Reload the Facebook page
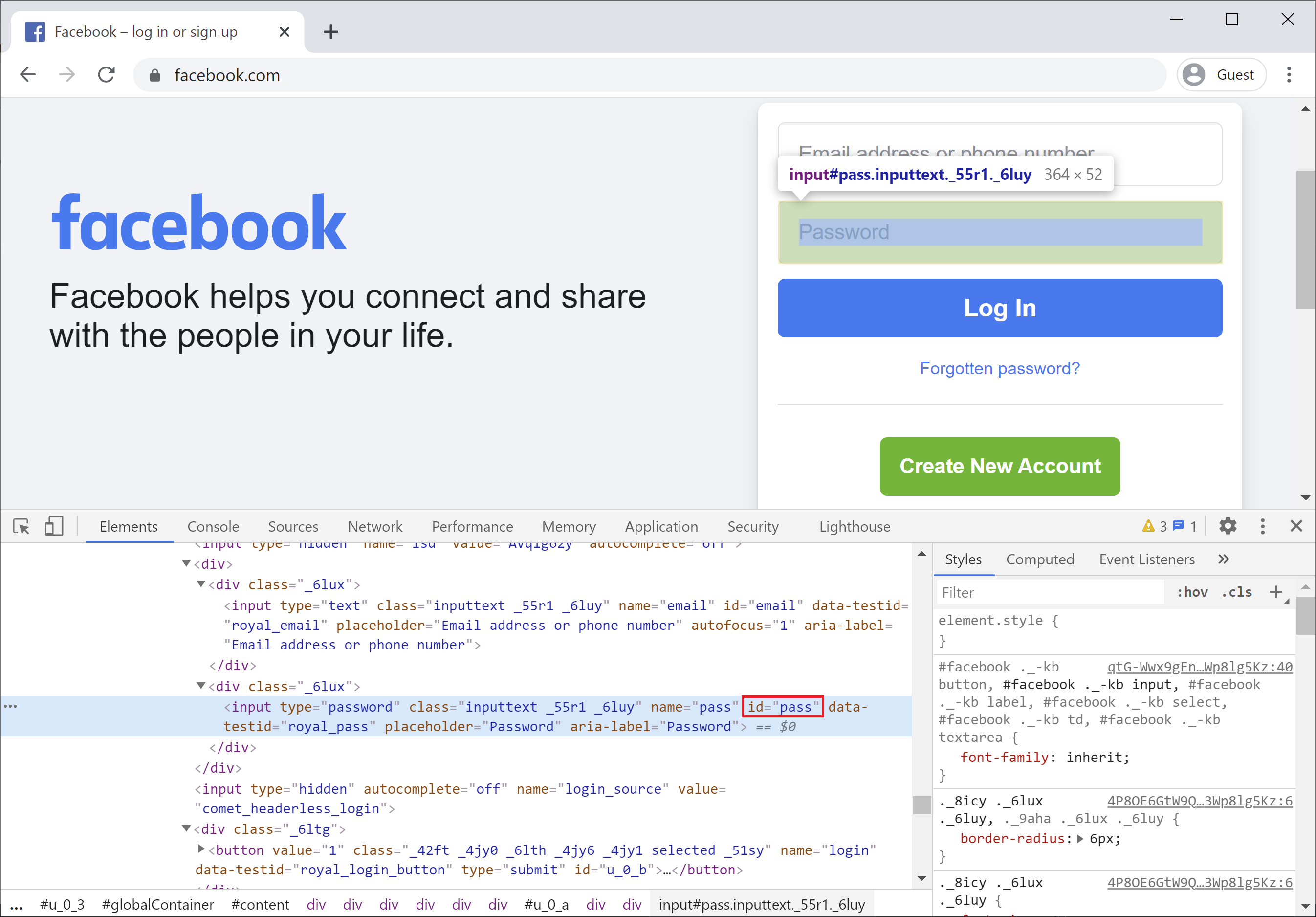Viewport: 1316px width, 917px height. pyautogui.click(x=107, y=75)
